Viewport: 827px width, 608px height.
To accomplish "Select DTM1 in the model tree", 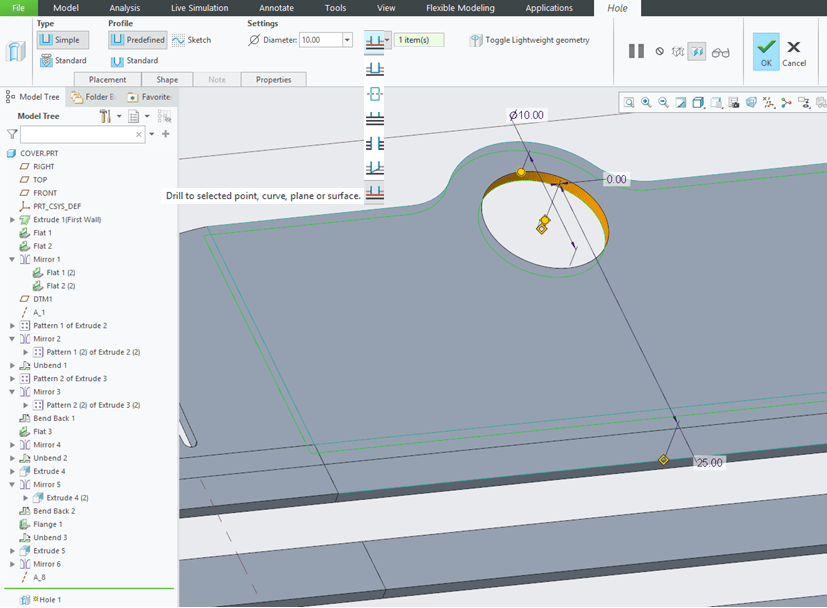I will click(x=42, y=299).
